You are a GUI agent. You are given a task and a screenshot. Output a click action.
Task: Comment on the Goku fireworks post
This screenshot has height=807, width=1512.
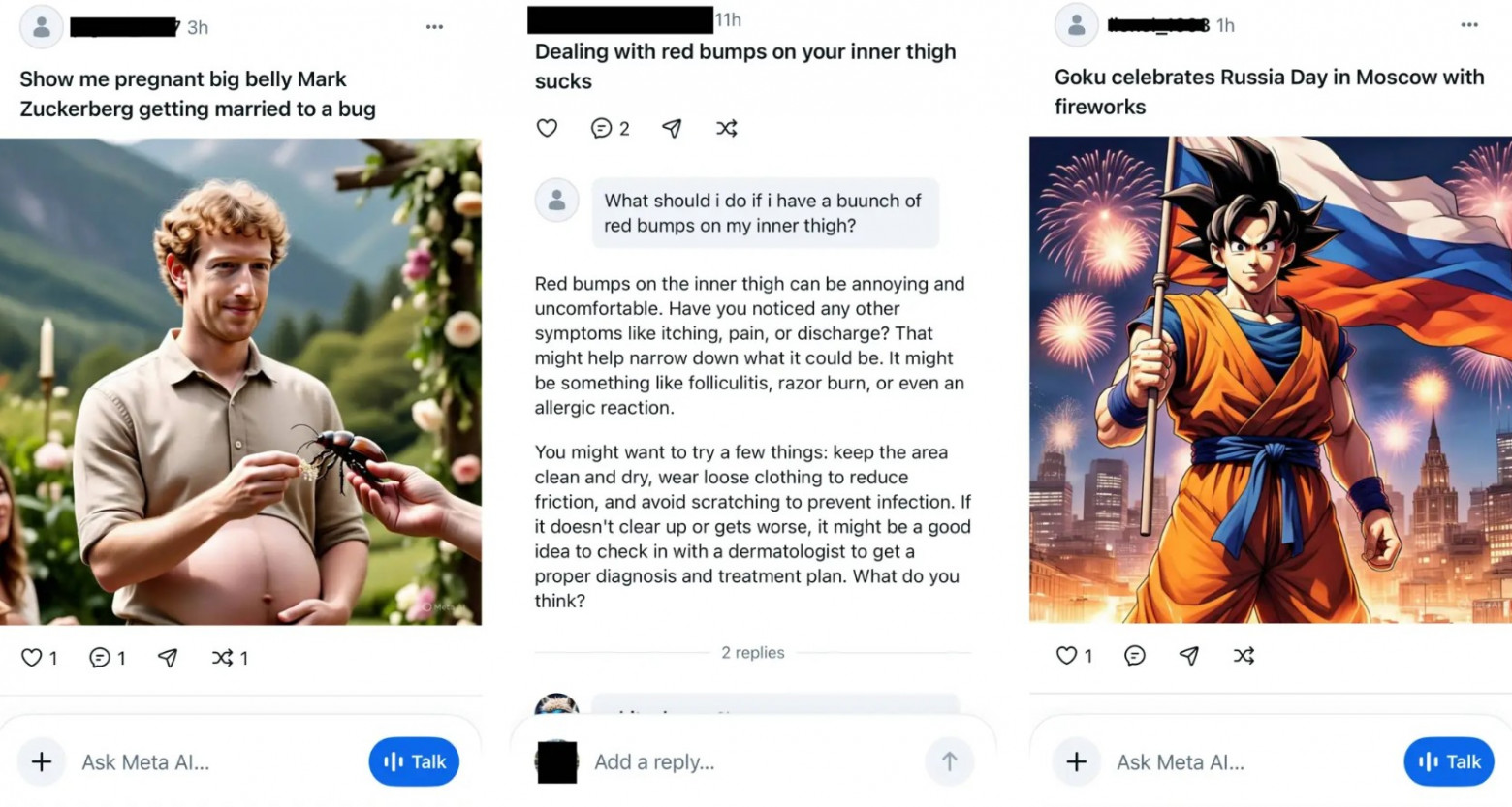point(1135,656)
